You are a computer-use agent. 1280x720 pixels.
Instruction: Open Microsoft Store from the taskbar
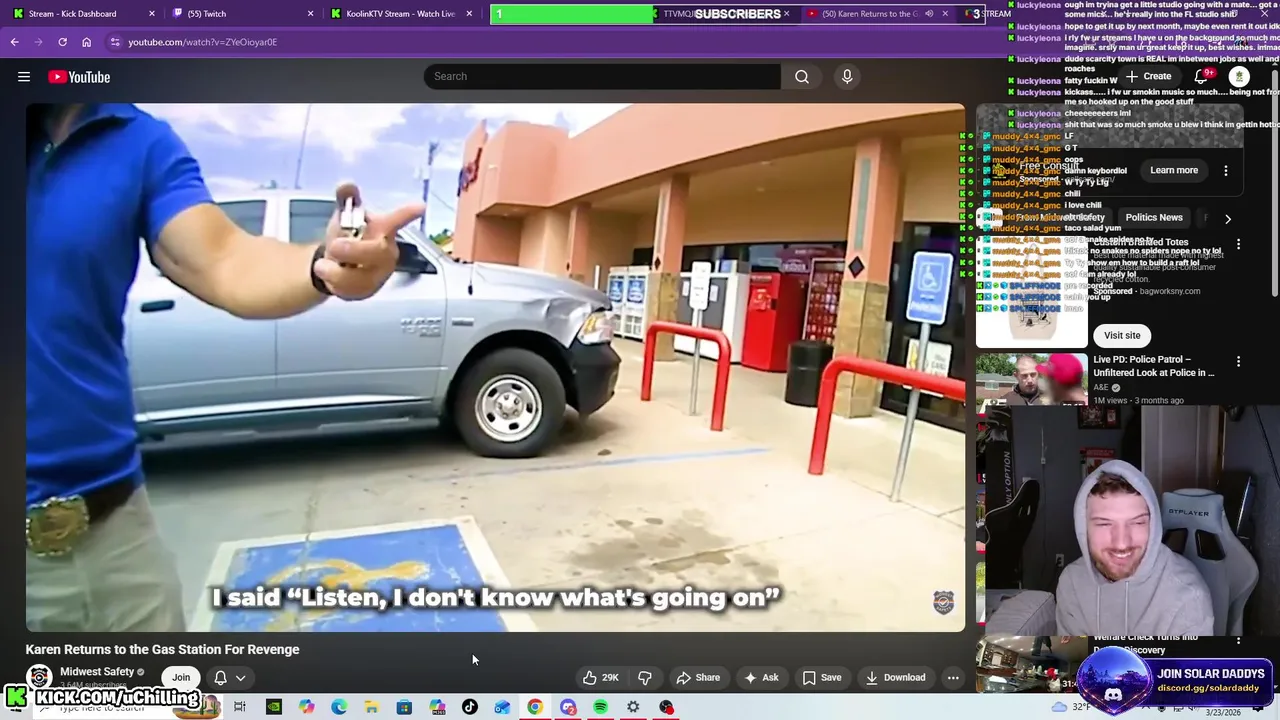click(404, 707)
